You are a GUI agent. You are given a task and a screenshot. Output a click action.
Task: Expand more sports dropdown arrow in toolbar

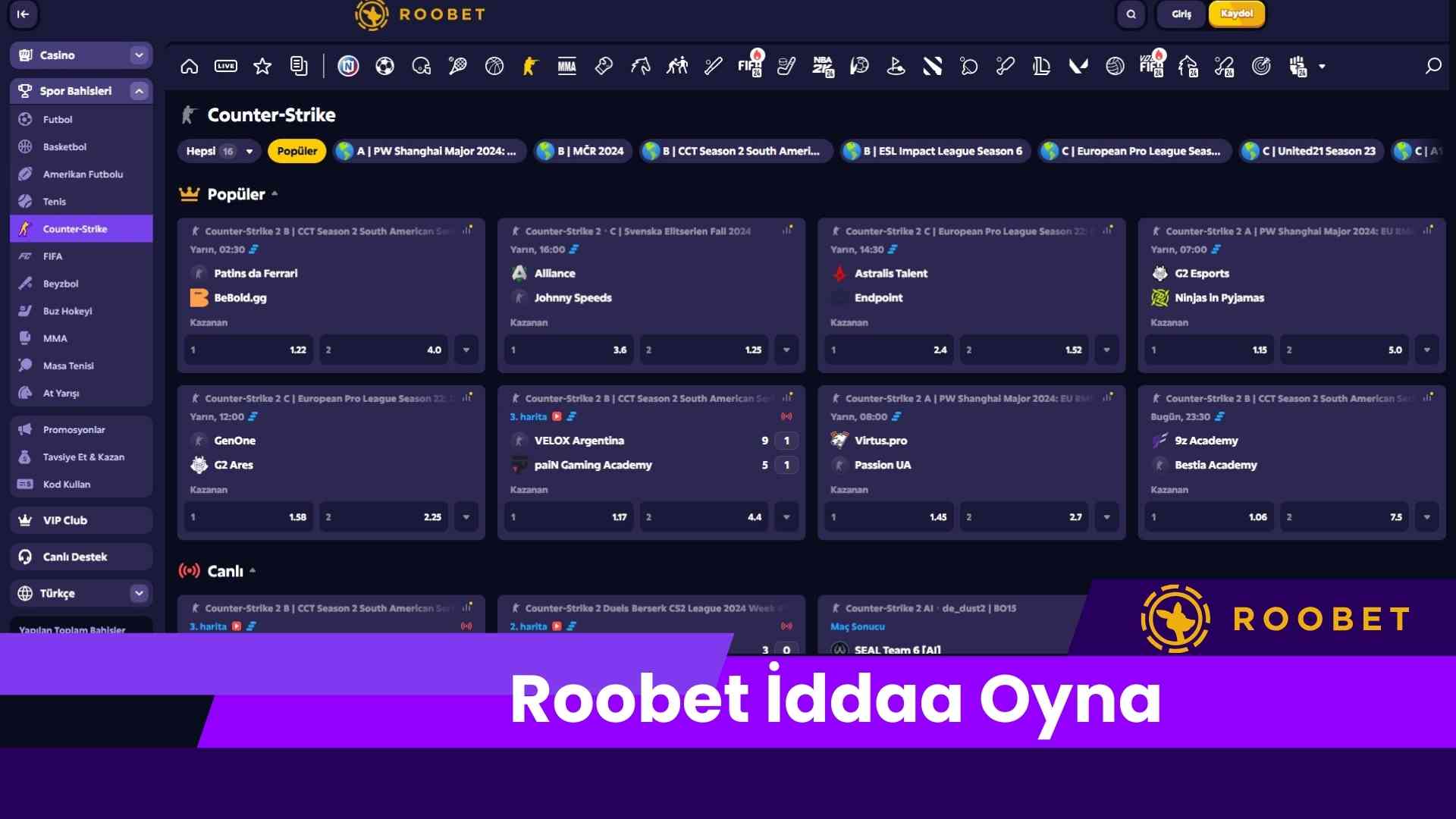click(x=1322, y=67)
